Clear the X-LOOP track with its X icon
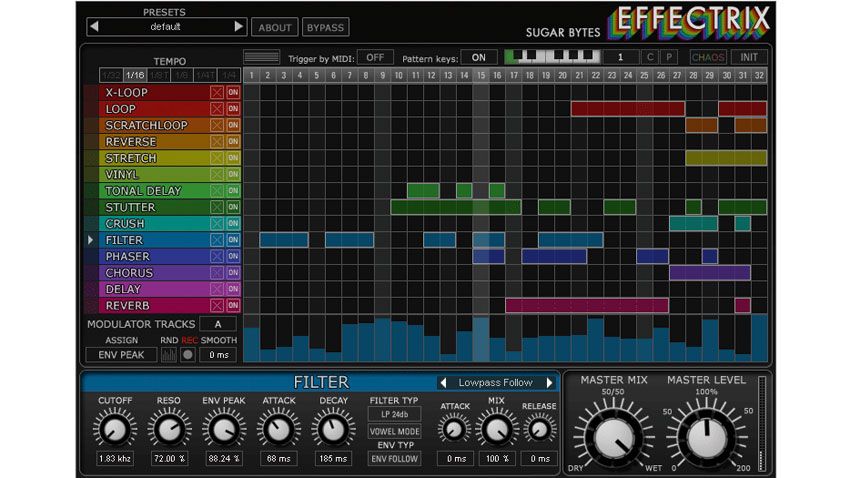This screenshot has width=850, height=478. 217,92
